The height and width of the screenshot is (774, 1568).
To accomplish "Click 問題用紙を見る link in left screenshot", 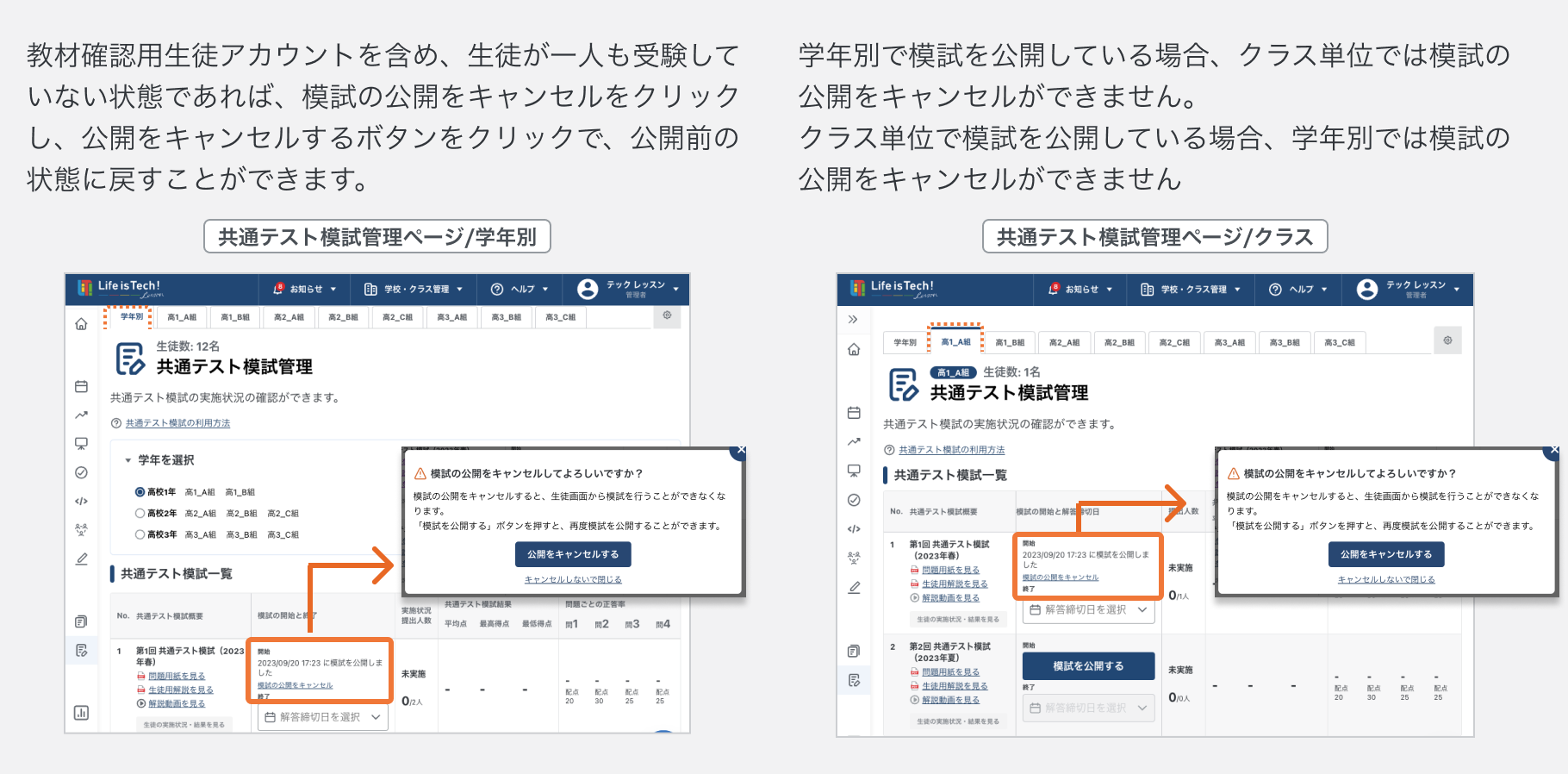I will pos(177,676).
